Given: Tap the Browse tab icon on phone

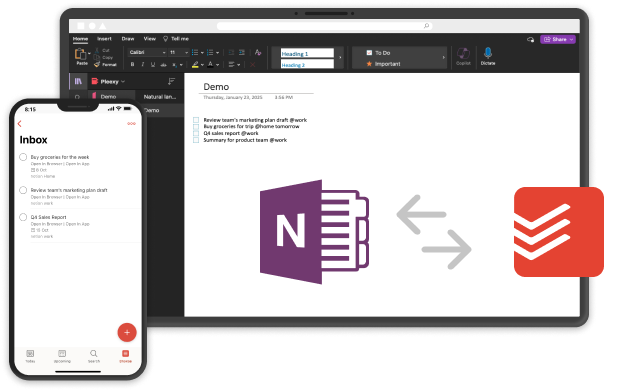Looking at the screenshot, I should coord(125,353).
